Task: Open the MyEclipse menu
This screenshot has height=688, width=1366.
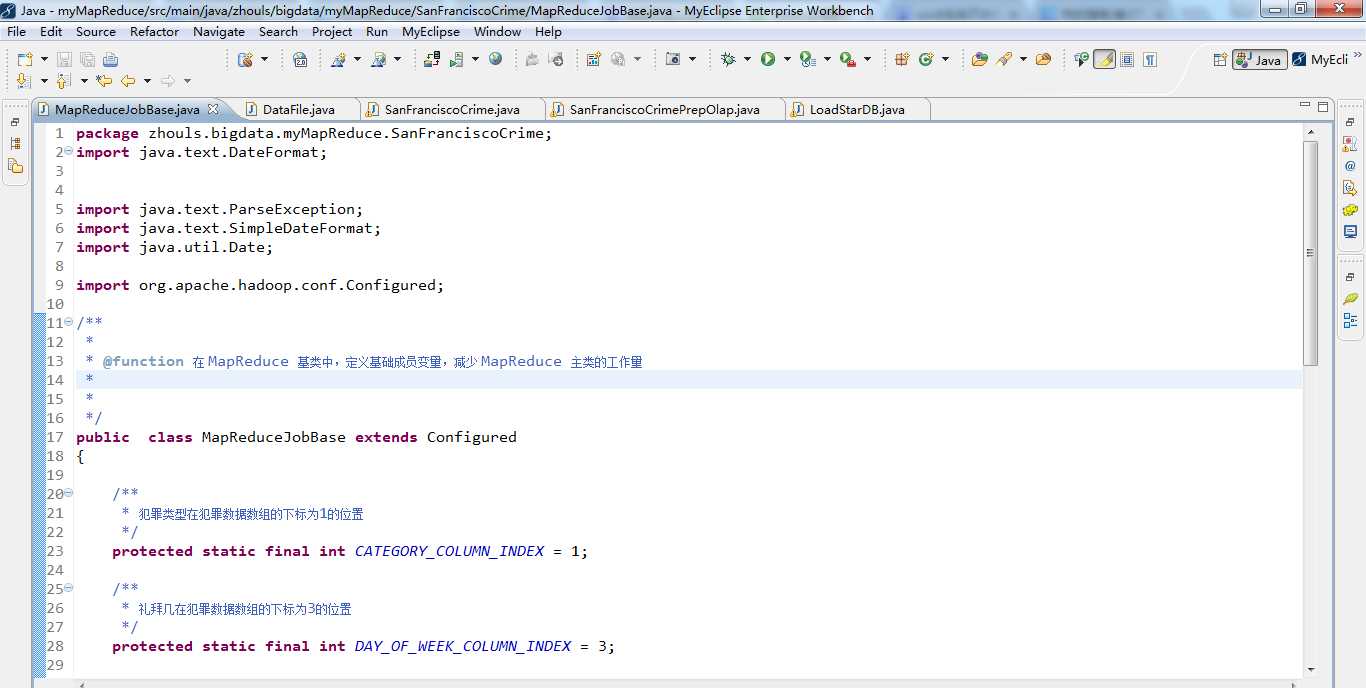Action: tap(431, 31)
